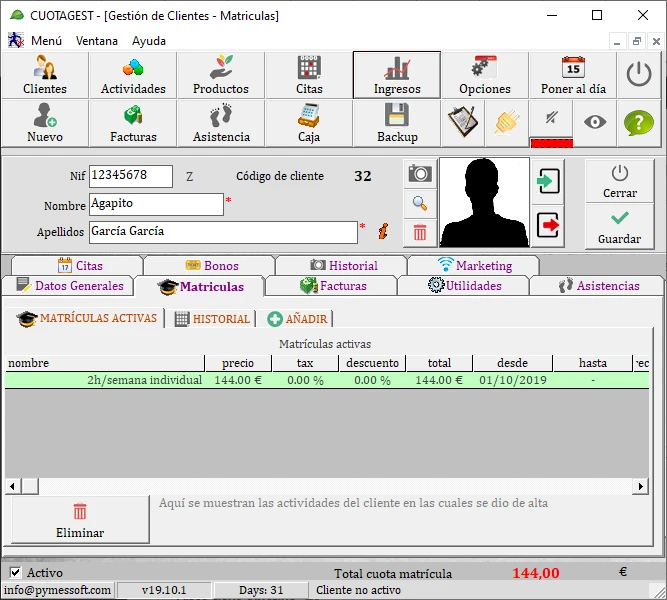Click the Cerrar button

[x=619, y=182]
